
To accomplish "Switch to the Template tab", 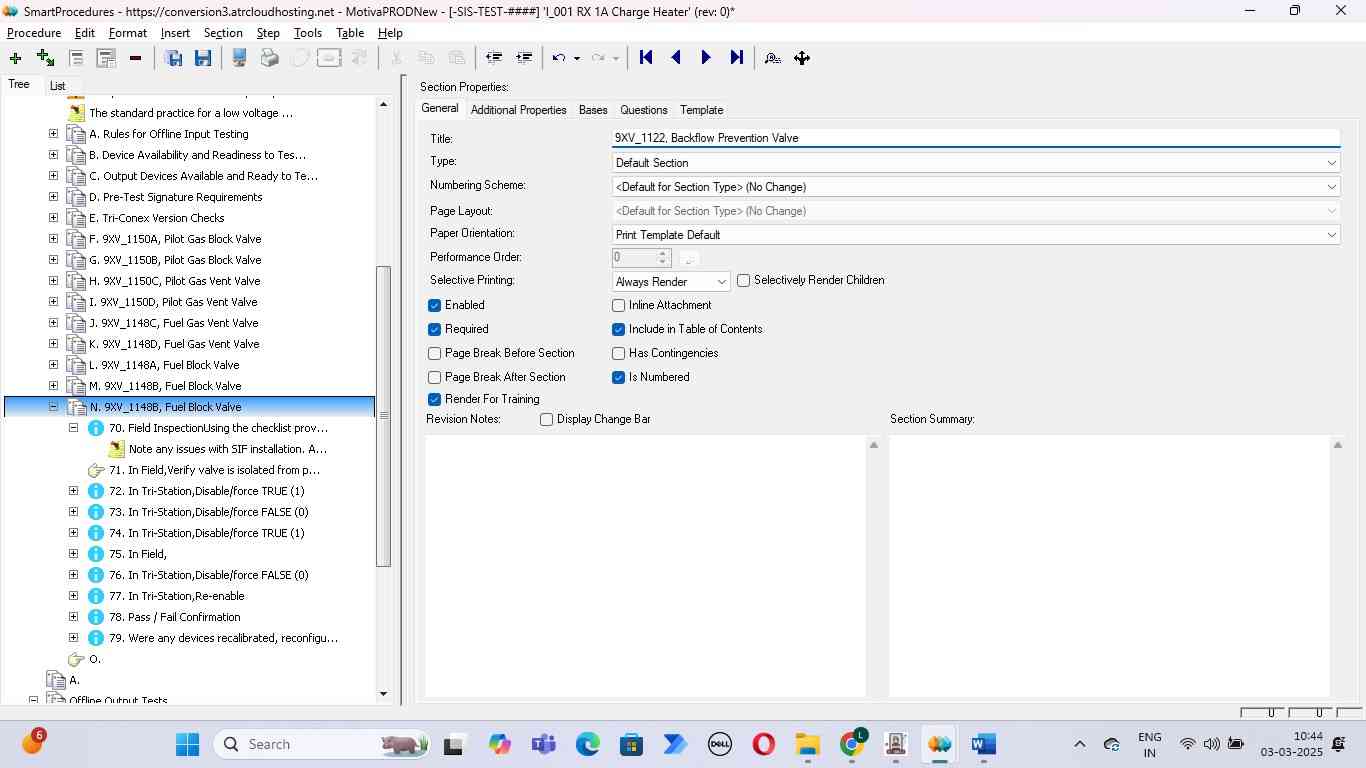I will pos(701,110).
